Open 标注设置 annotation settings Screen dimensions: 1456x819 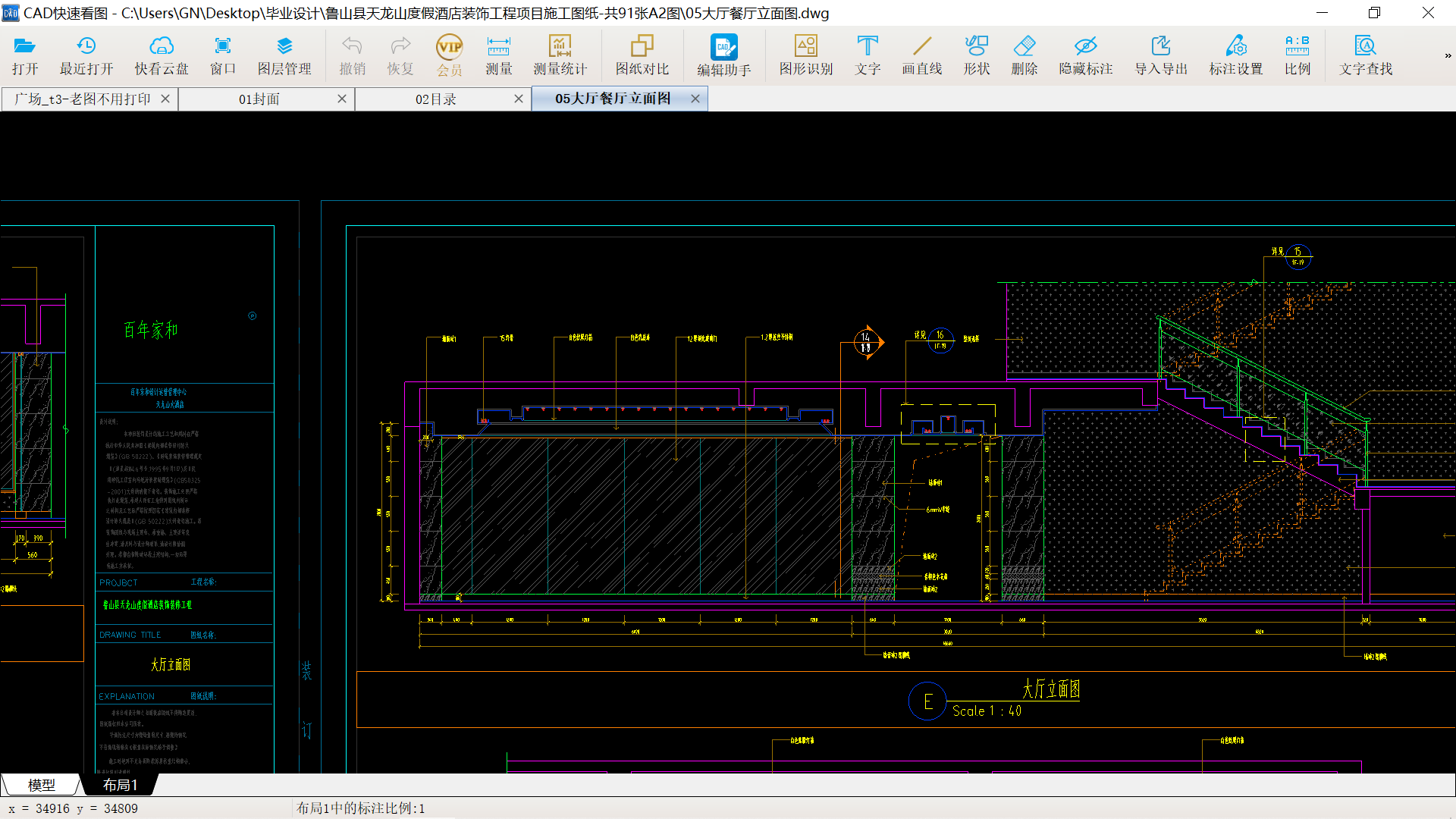pos(1236,55)
